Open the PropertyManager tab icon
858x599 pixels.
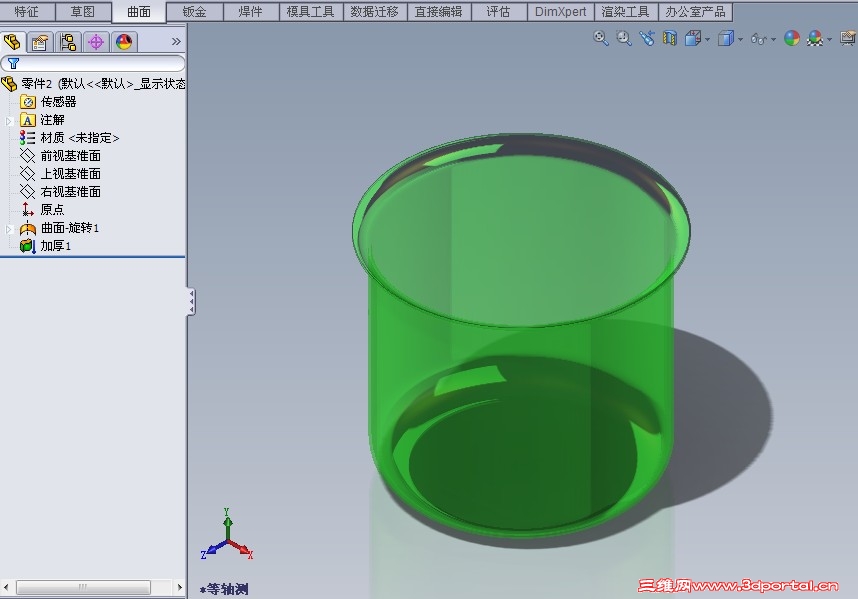coord(40,42)
